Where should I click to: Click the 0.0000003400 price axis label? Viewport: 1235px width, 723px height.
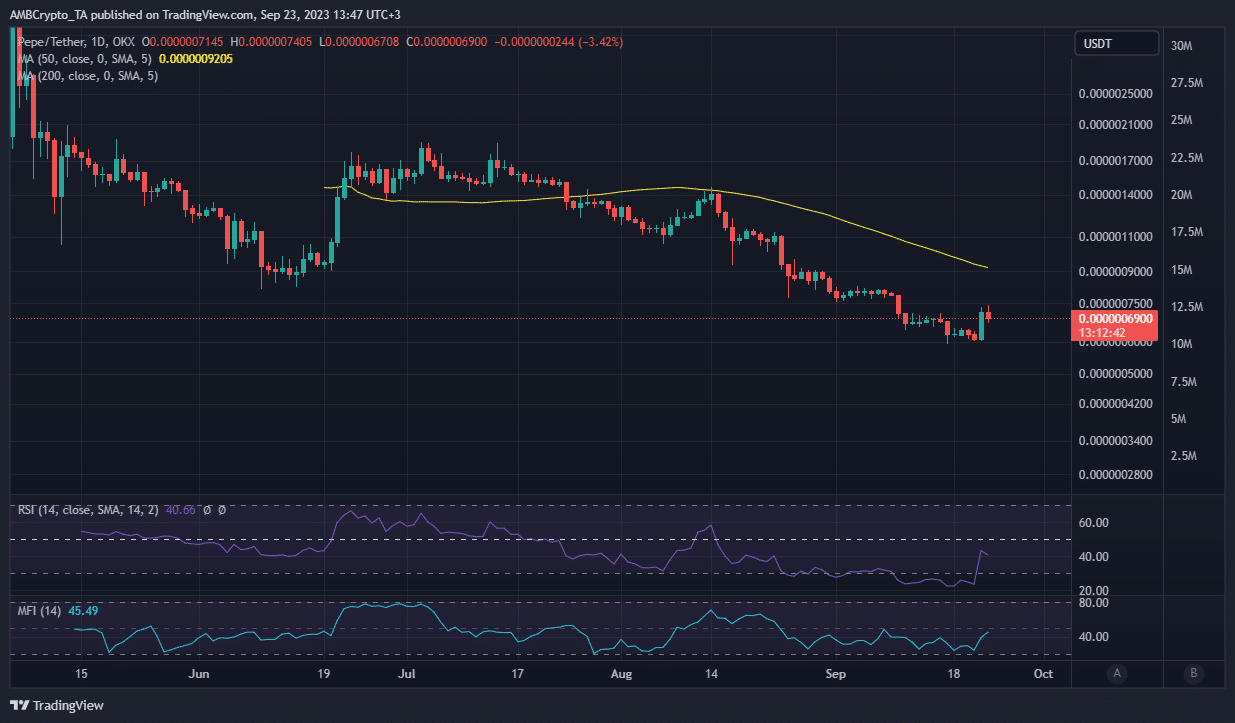(x=1116, y=440)
